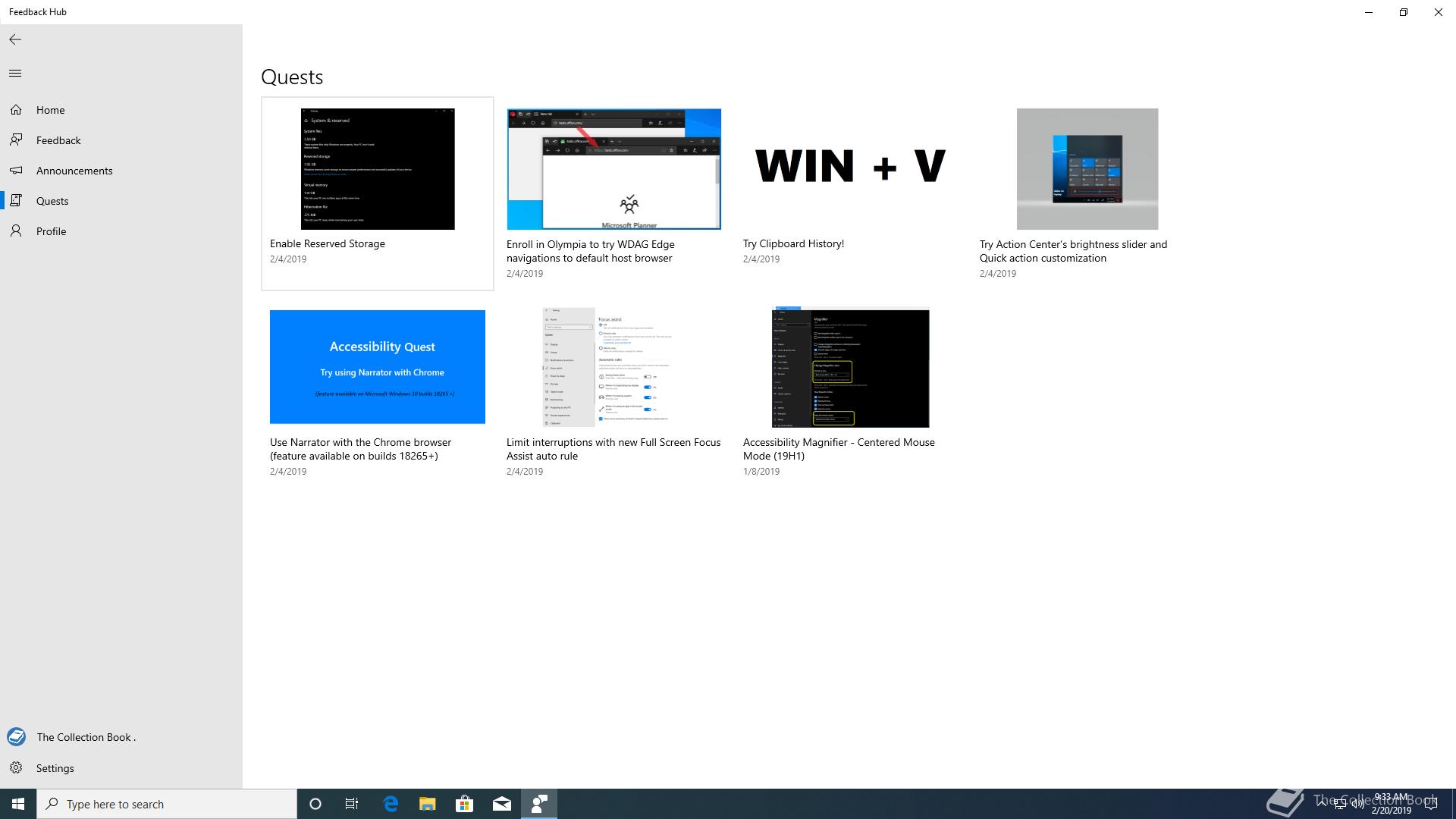Click the taskbar search box
1456x819 pixels.
click(167, 804)
